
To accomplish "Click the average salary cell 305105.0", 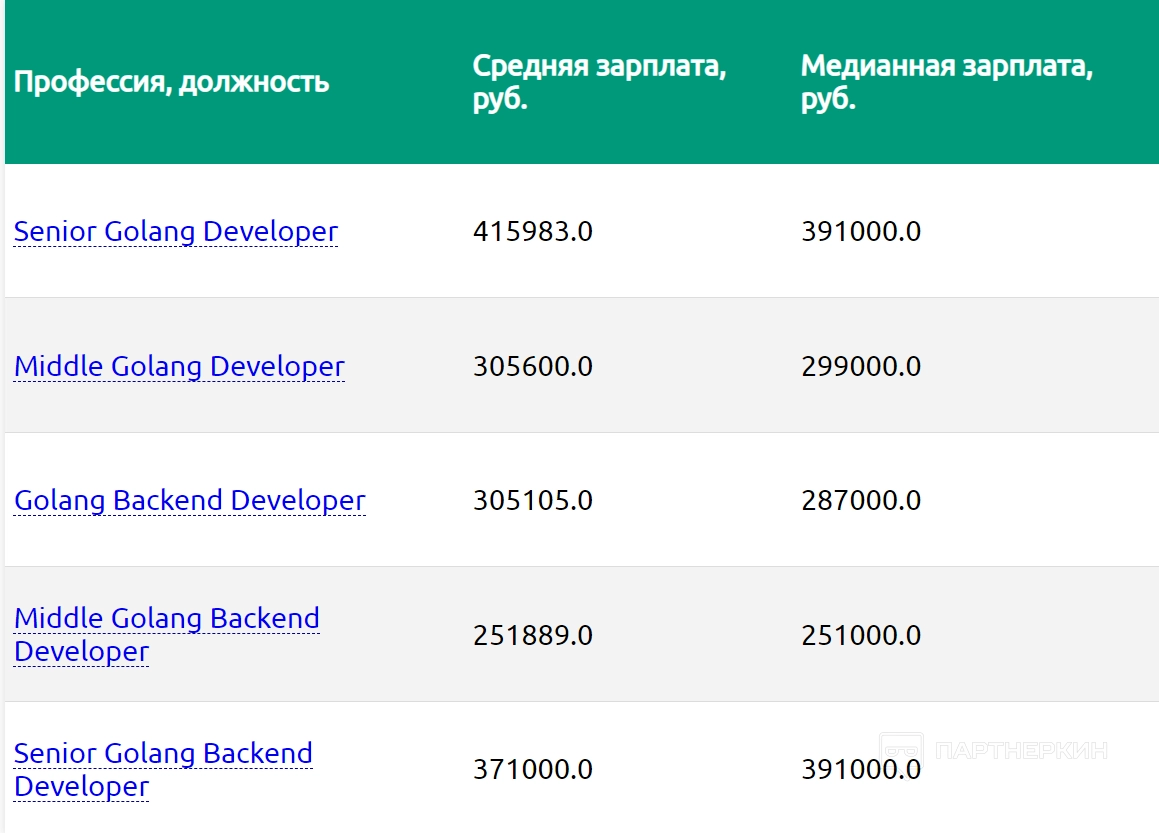I will click(x=533, y=501).
